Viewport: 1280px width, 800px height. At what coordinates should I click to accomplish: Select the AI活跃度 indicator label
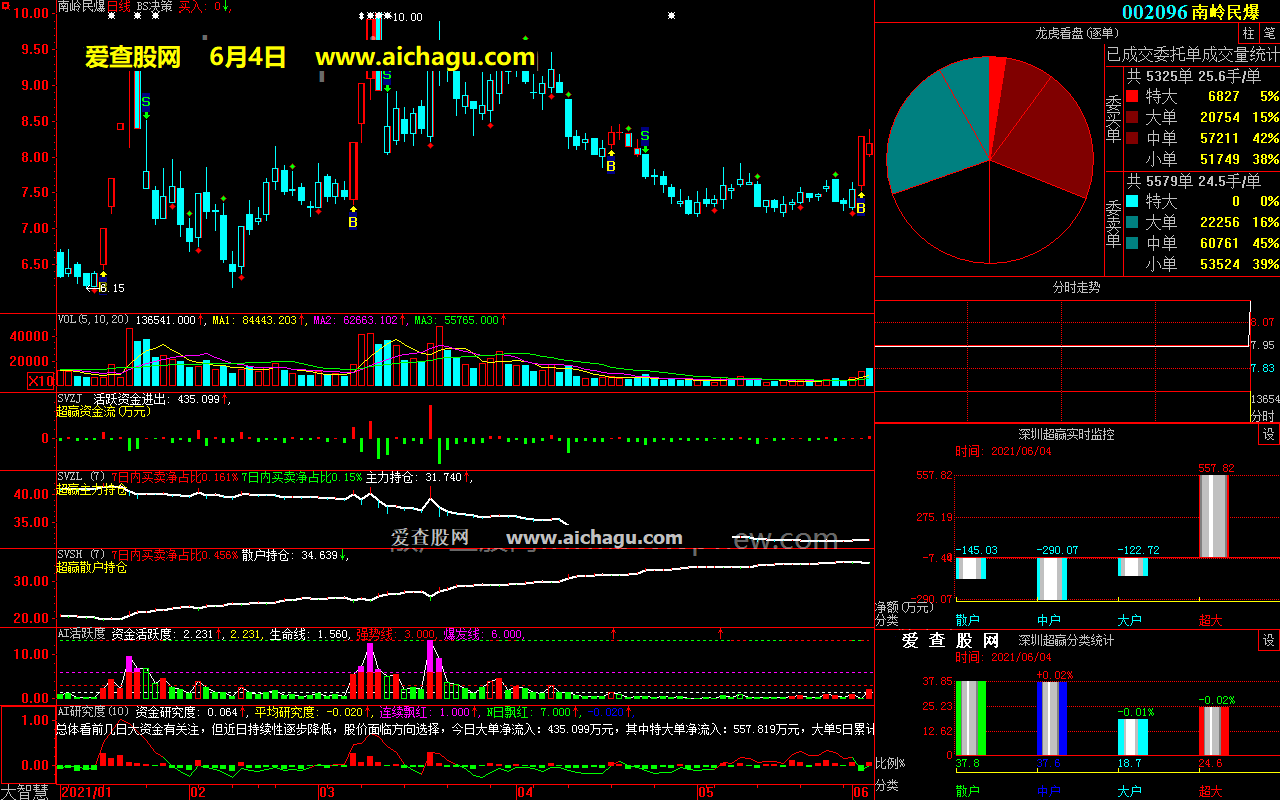coord(82,634)
